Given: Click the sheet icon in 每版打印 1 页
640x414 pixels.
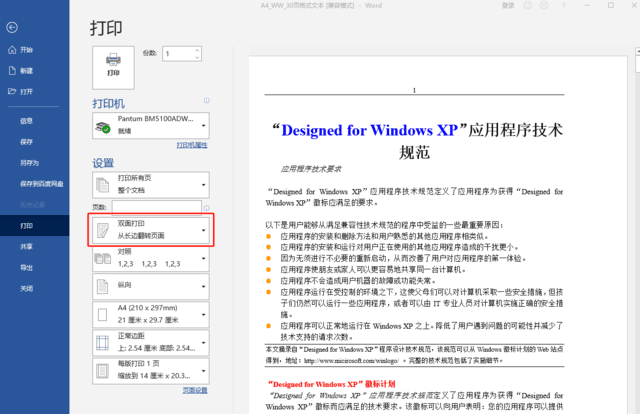Looking at the screenshot, I should coord(102,371).
